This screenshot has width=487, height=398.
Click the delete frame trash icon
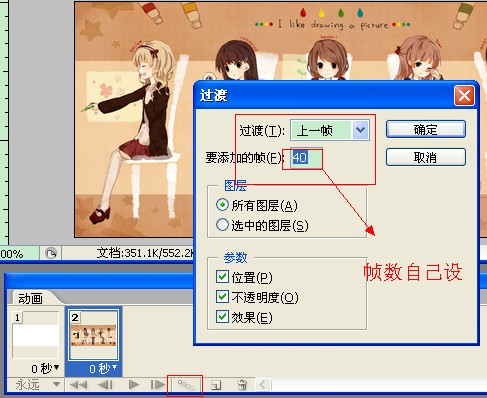point(242,385)
